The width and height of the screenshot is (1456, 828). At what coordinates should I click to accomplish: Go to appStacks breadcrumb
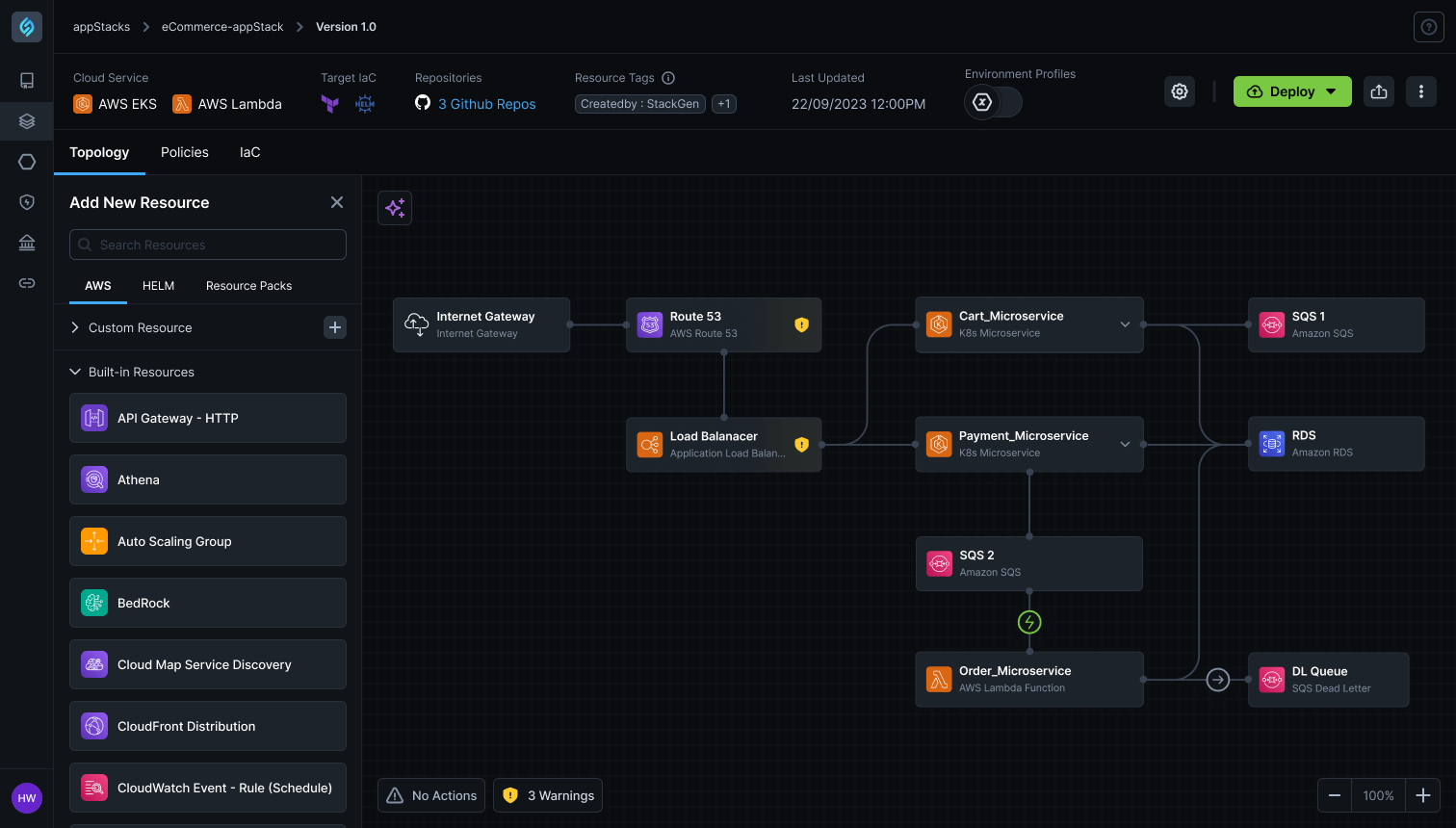101,27
